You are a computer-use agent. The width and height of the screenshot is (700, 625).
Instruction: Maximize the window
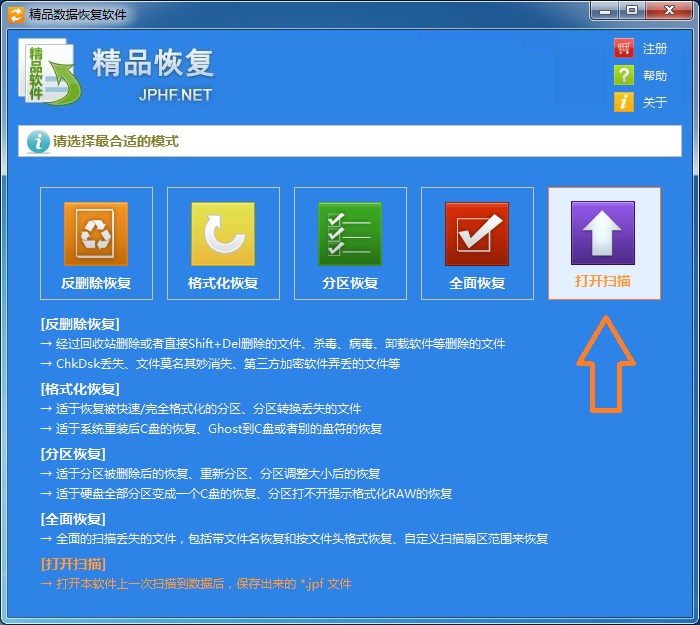point(632,11)
